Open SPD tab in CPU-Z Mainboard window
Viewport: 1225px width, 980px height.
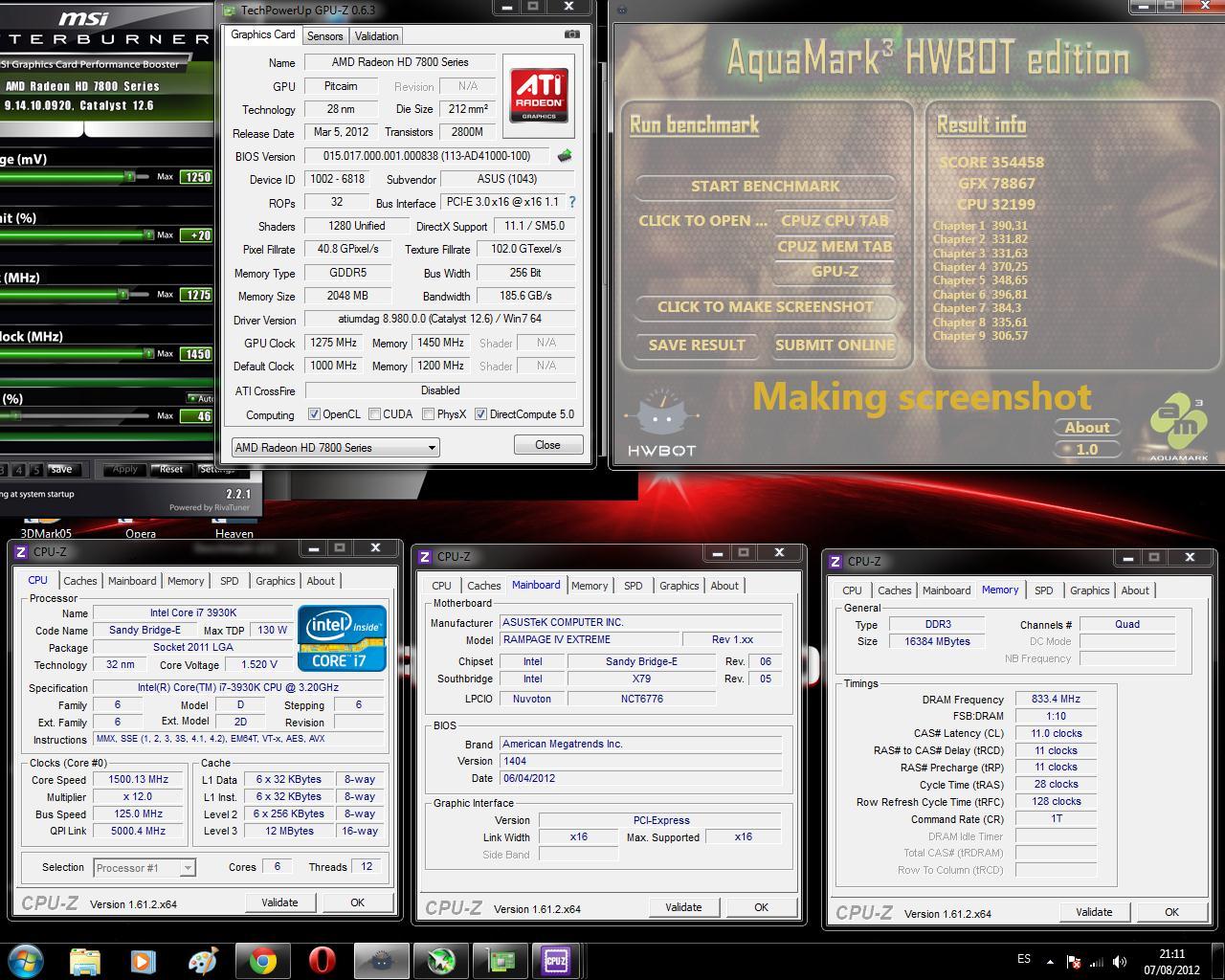(634, 586)
